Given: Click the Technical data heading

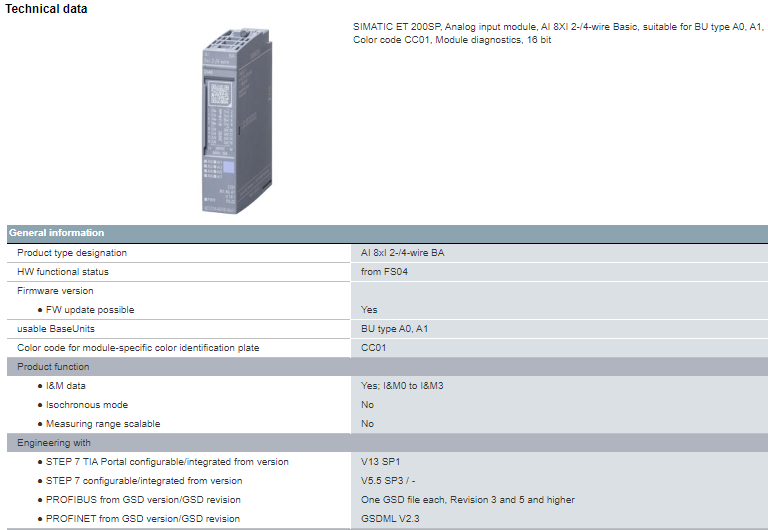Looking at the screenshot, I should pos(46,9).
